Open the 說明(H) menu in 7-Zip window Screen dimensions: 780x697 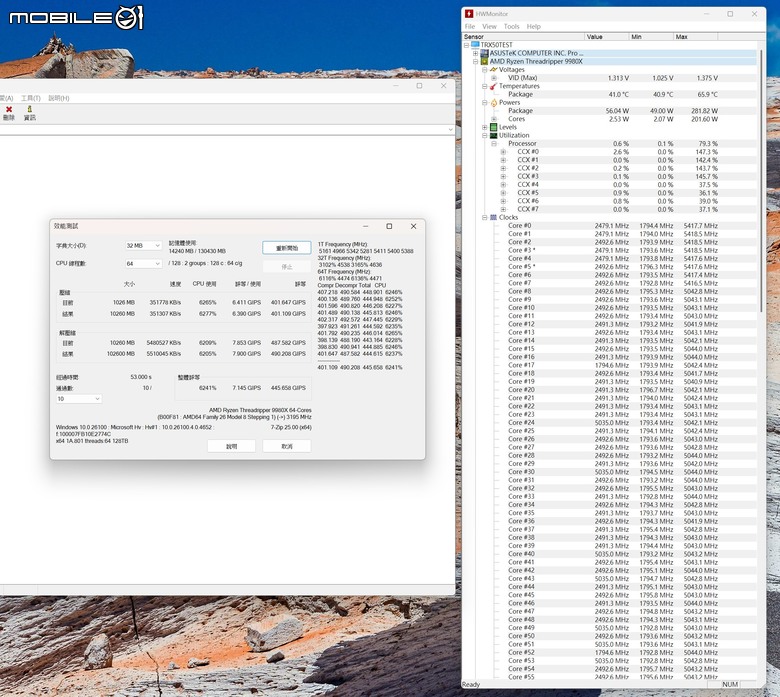tap(59, 98)
